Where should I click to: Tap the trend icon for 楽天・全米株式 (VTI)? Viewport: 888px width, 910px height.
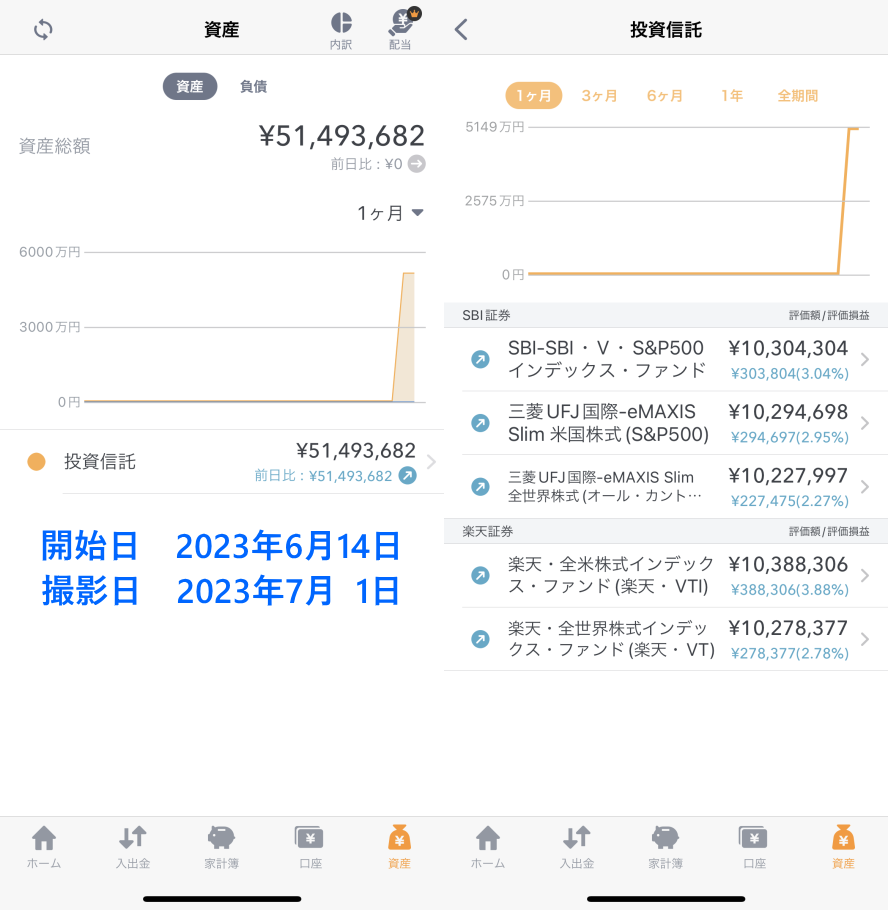(x=480, y=576)
